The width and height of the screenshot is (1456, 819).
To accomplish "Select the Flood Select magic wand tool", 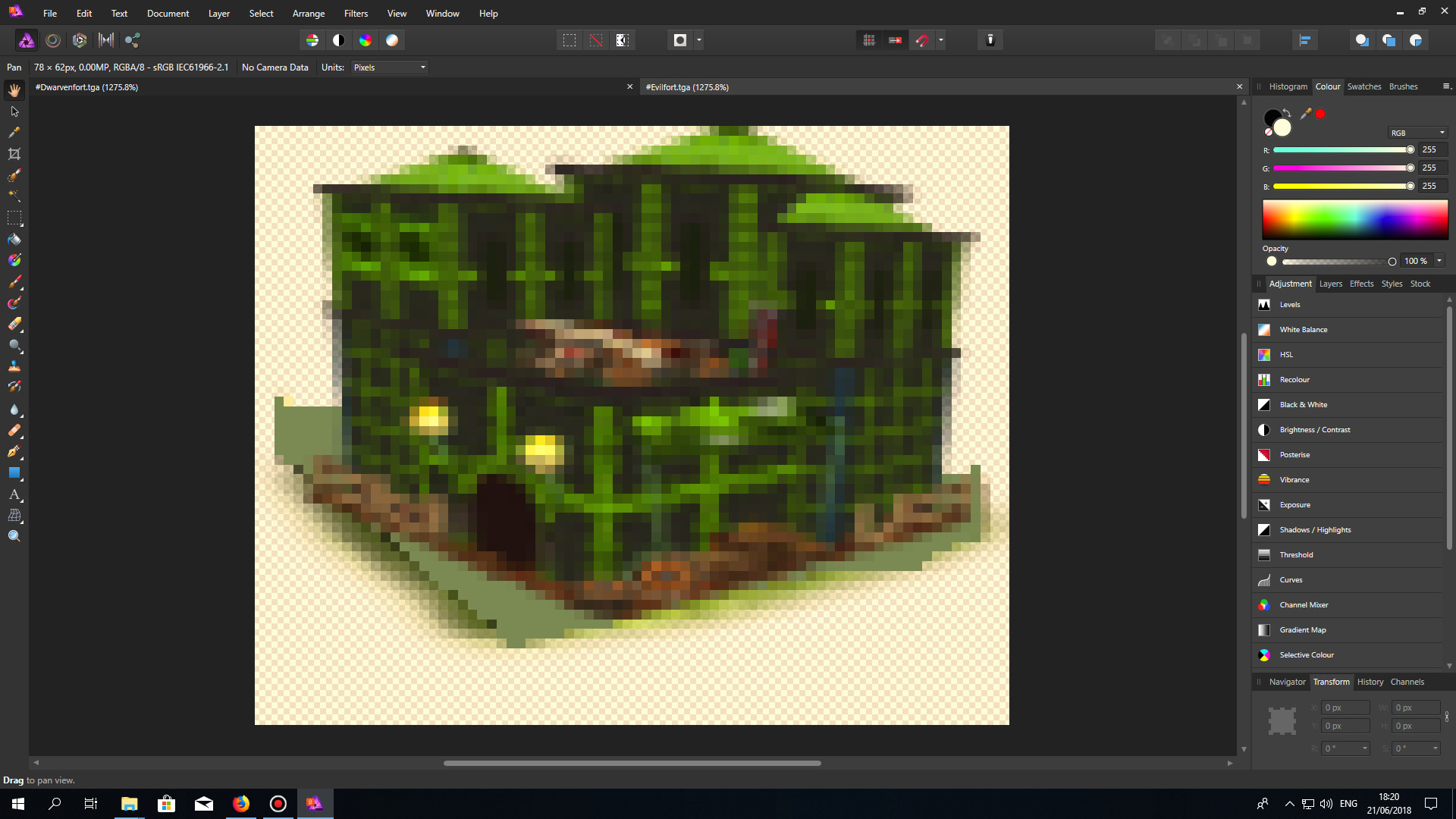I will (x=14, y=196).
